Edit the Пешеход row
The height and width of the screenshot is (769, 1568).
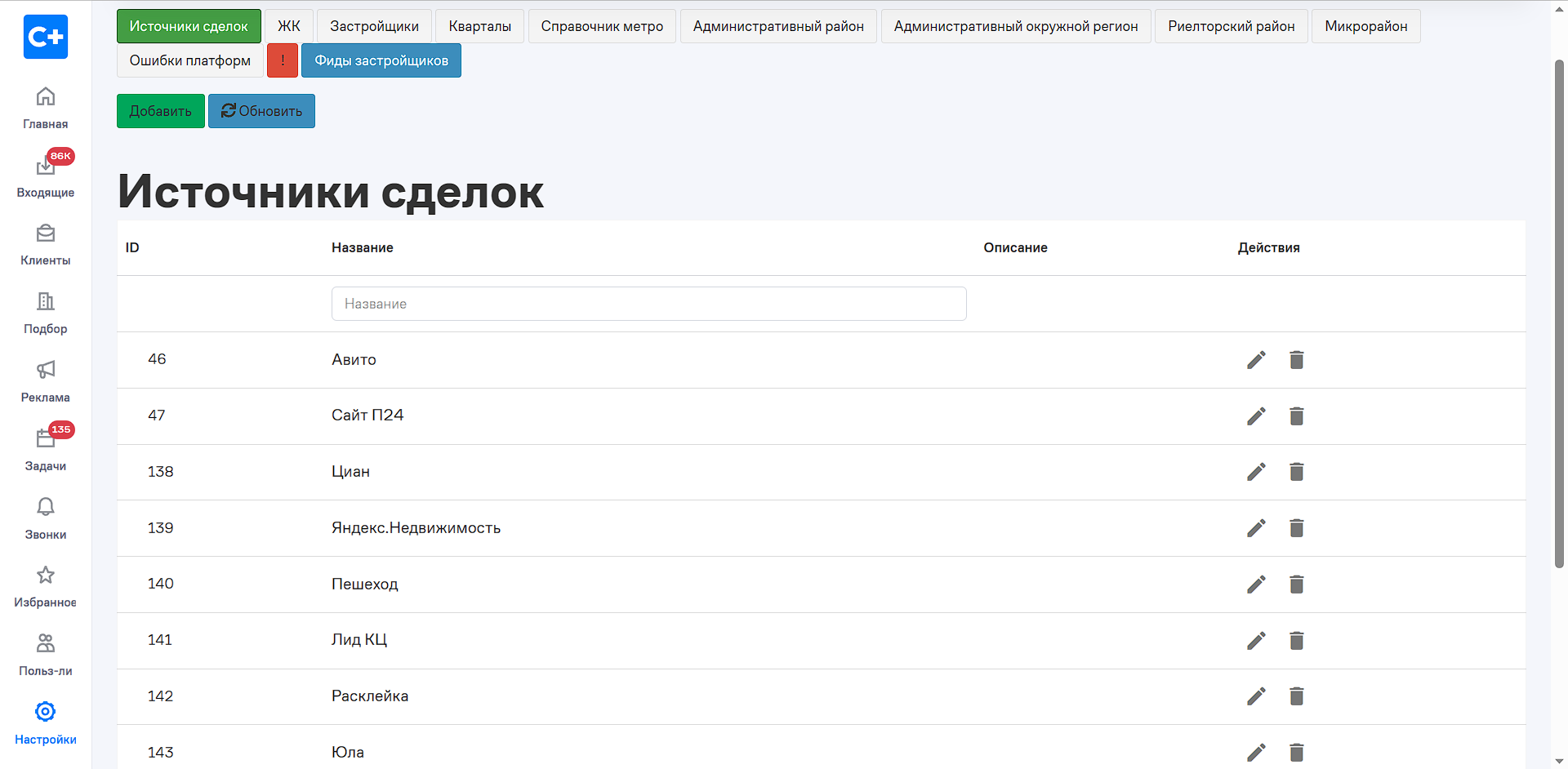(1256, 585)
